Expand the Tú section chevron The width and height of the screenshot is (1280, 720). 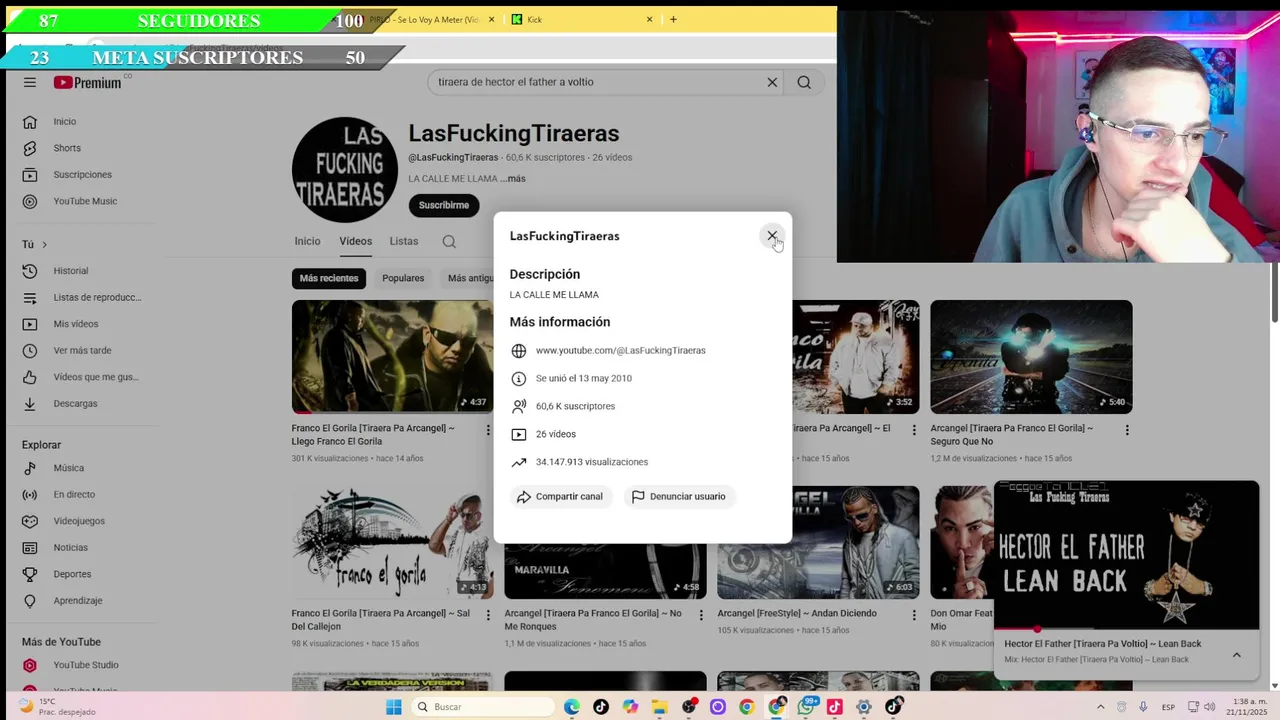point(44,245)
